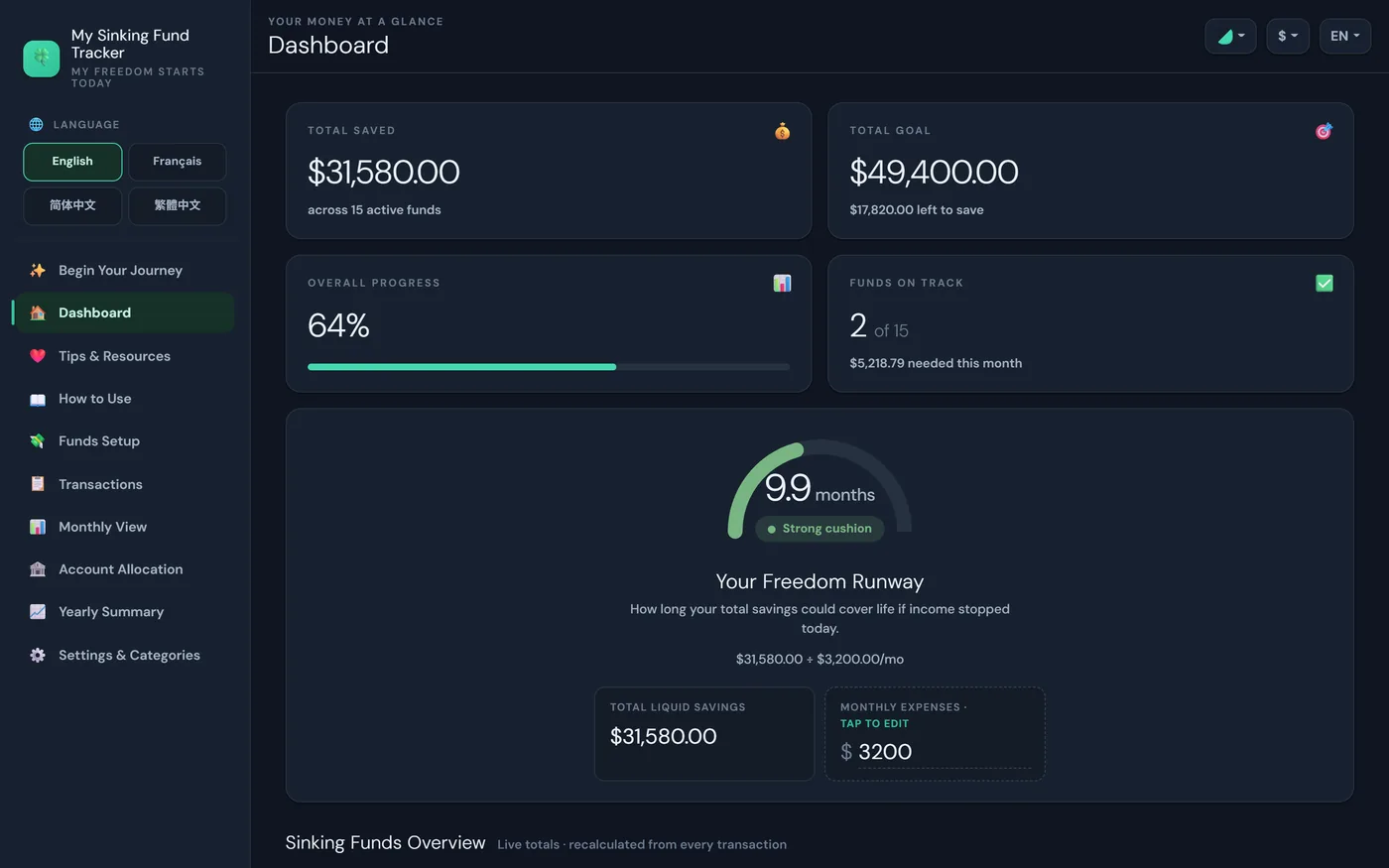Click the money bag icon on Total Saved

(x=782, y=131)
